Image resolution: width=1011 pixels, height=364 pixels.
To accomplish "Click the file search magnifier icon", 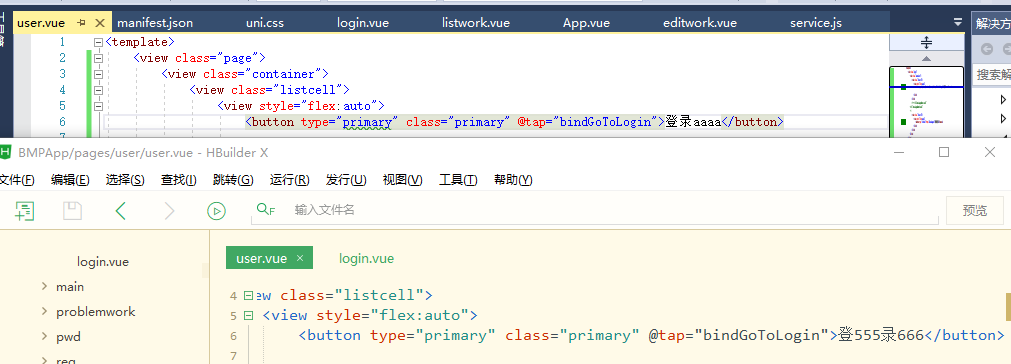I will (x=265, y=209).
